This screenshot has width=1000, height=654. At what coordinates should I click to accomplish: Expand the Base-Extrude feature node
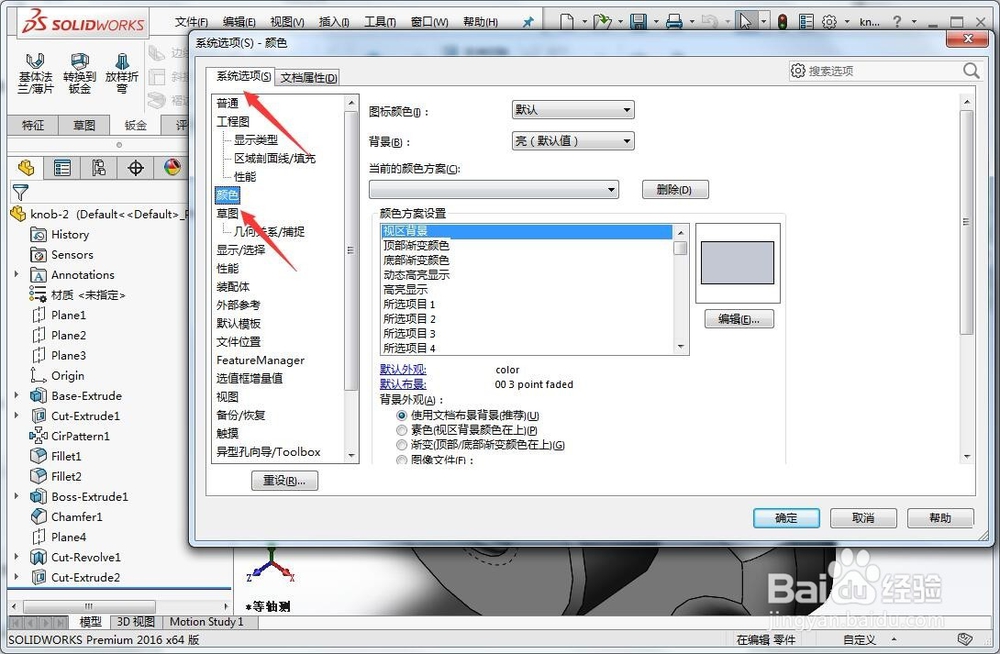tap(17, 396)
